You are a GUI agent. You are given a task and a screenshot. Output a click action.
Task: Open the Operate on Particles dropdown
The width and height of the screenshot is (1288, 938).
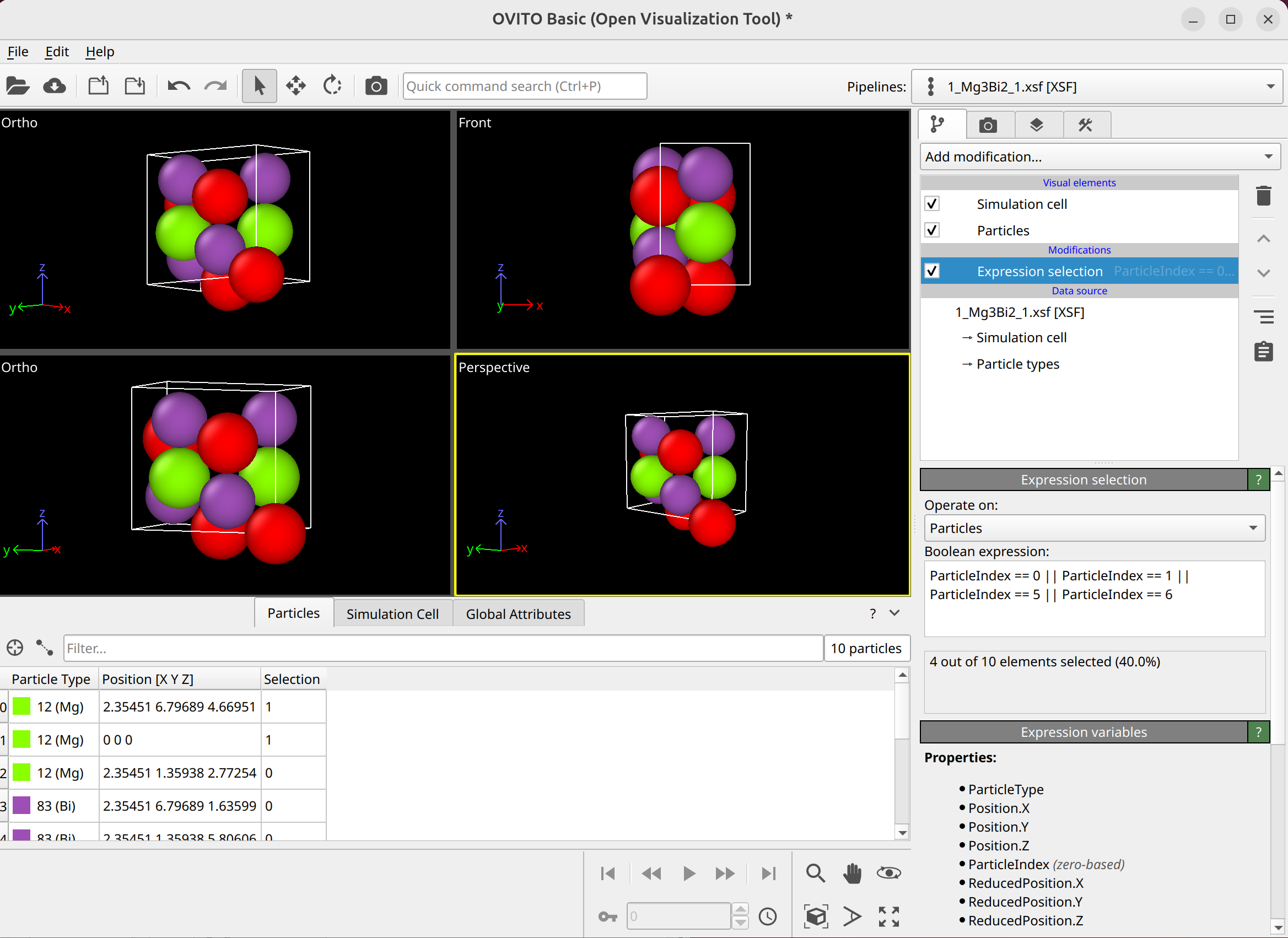[x=1094, y=528]
